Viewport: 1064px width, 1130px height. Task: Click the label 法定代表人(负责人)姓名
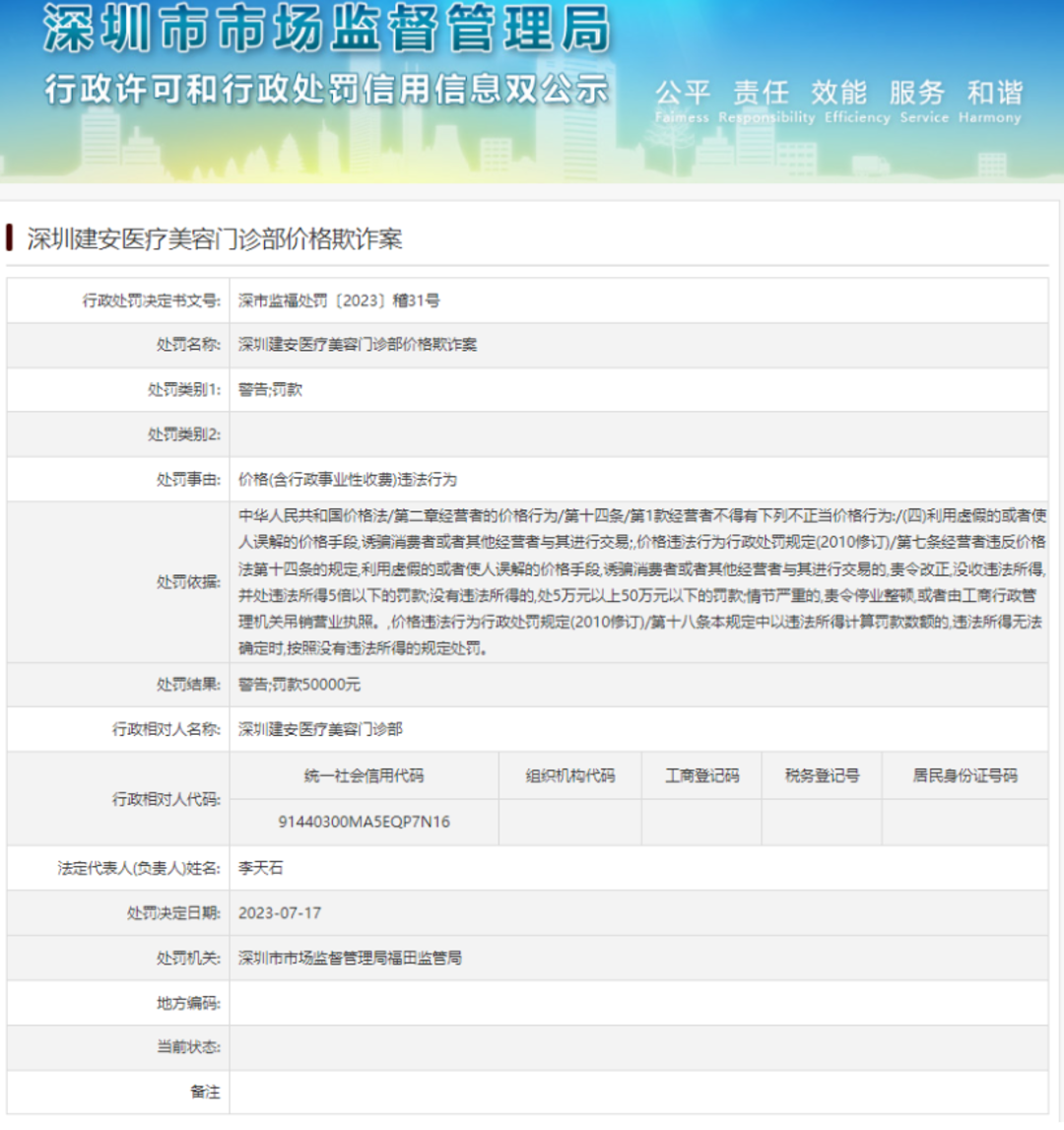(x=139, y=868)
